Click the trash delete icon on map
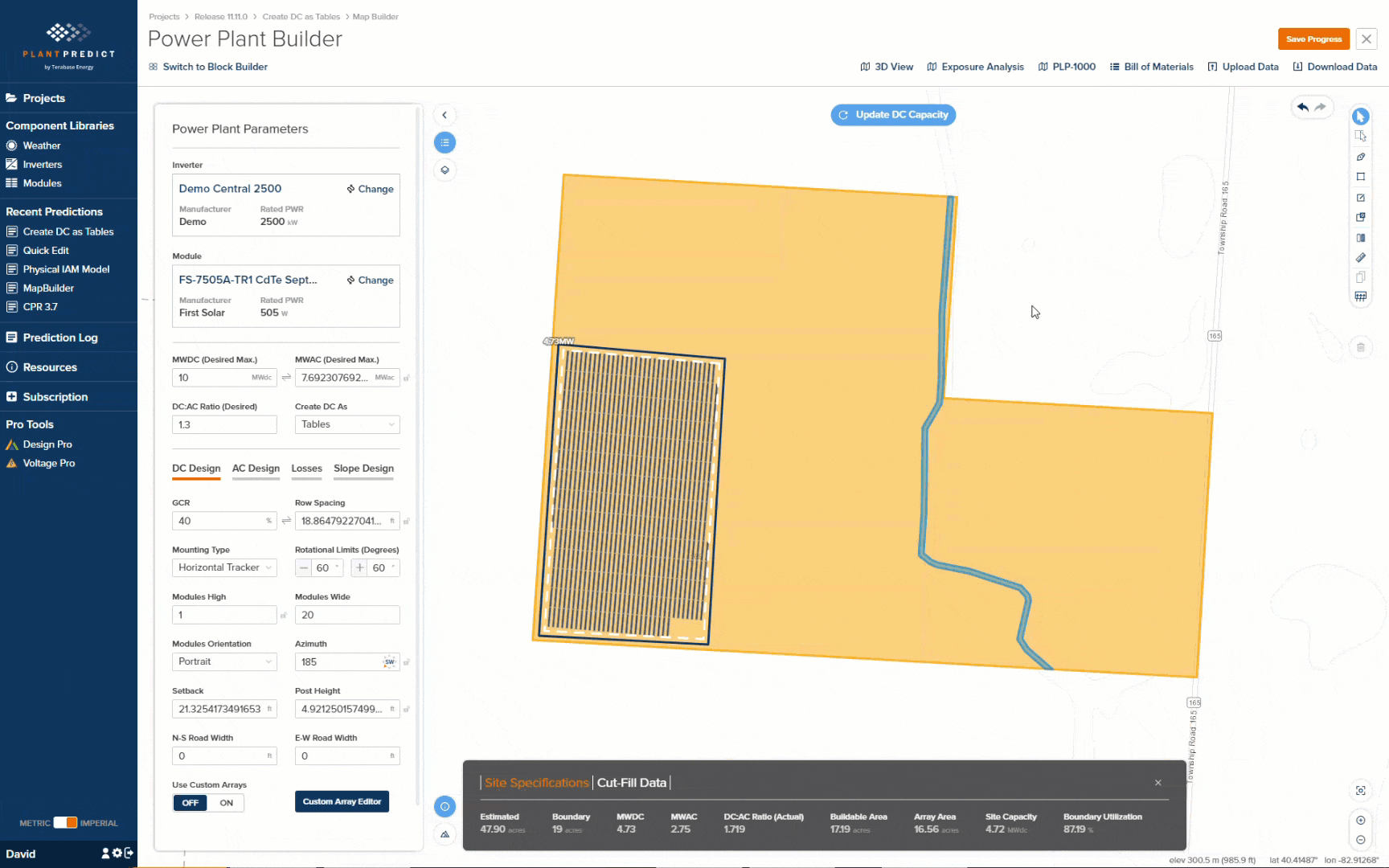1389x868 pixels. (x=1360, y=347)
